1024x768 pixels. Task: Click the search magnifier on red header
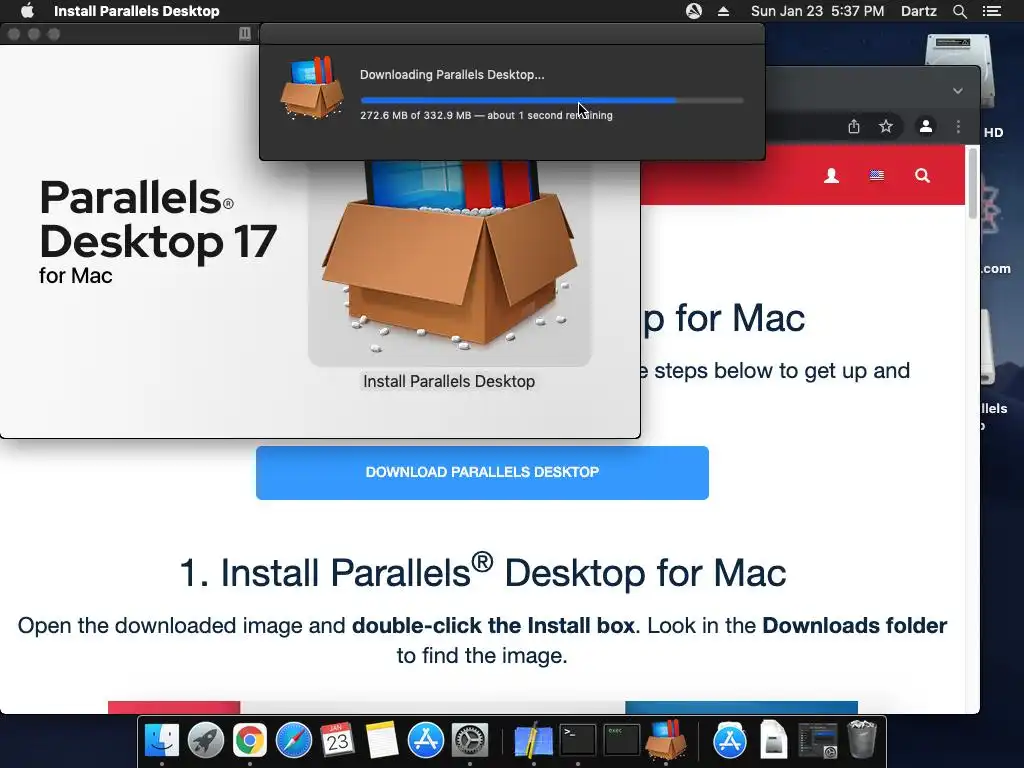coord(922,176)
